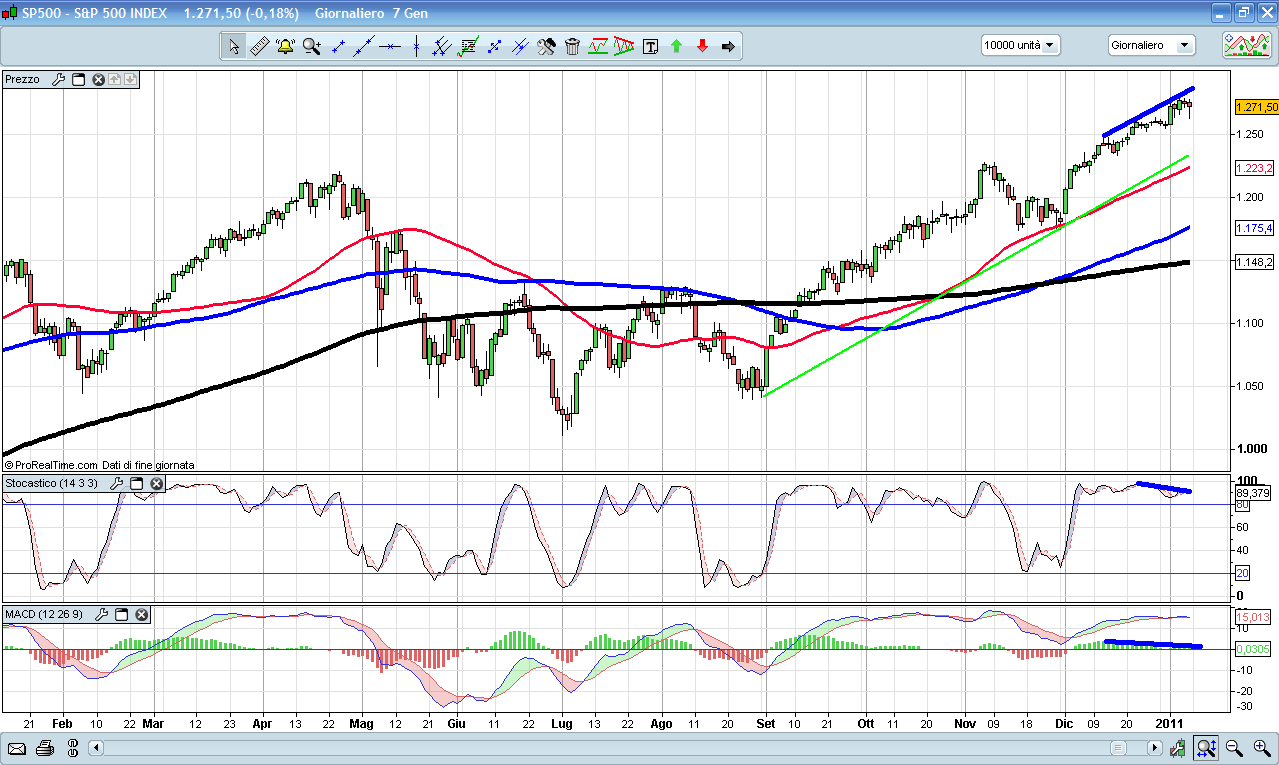Select the magnifier zoom tool in toolbar
Image resolution: width=1279 pixels, height=765 pixels.
(x=311, y=46)
